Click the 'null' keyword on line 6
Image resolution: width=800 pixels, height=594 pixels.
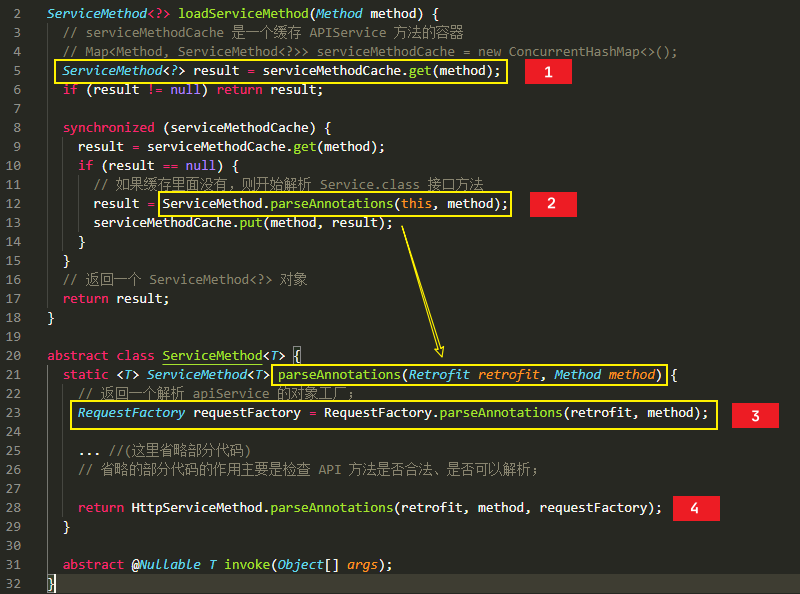[186, 90]
